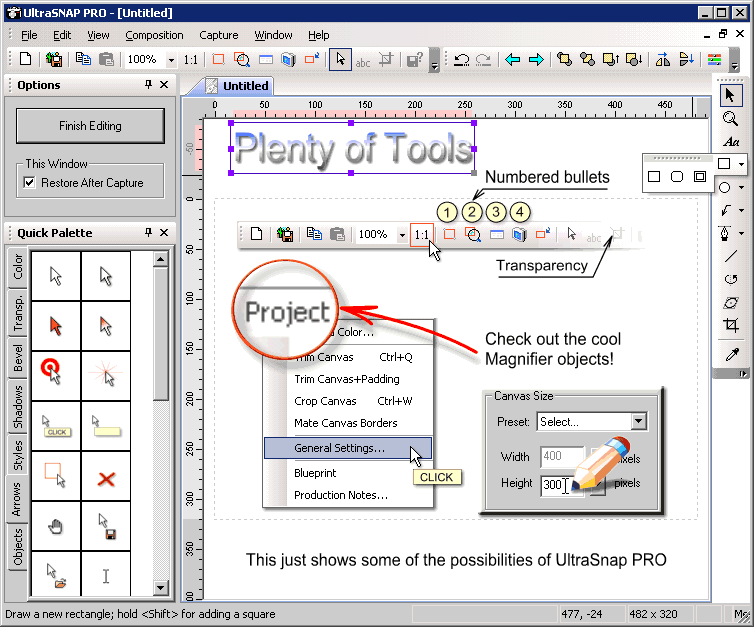754x627 pixels.
Task: Close the Quick Palette panel
Action: pos(164,233)
